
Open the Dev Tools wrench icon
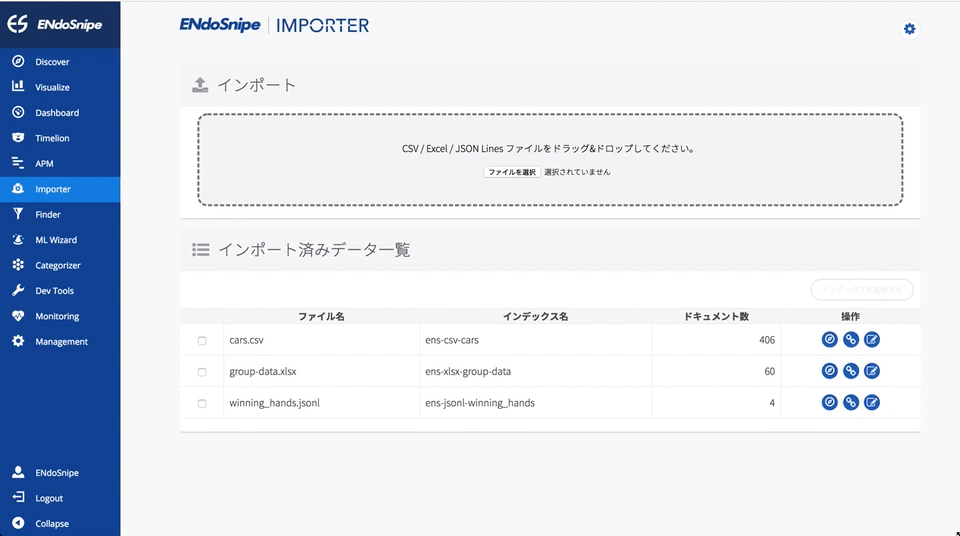point(18,290)
